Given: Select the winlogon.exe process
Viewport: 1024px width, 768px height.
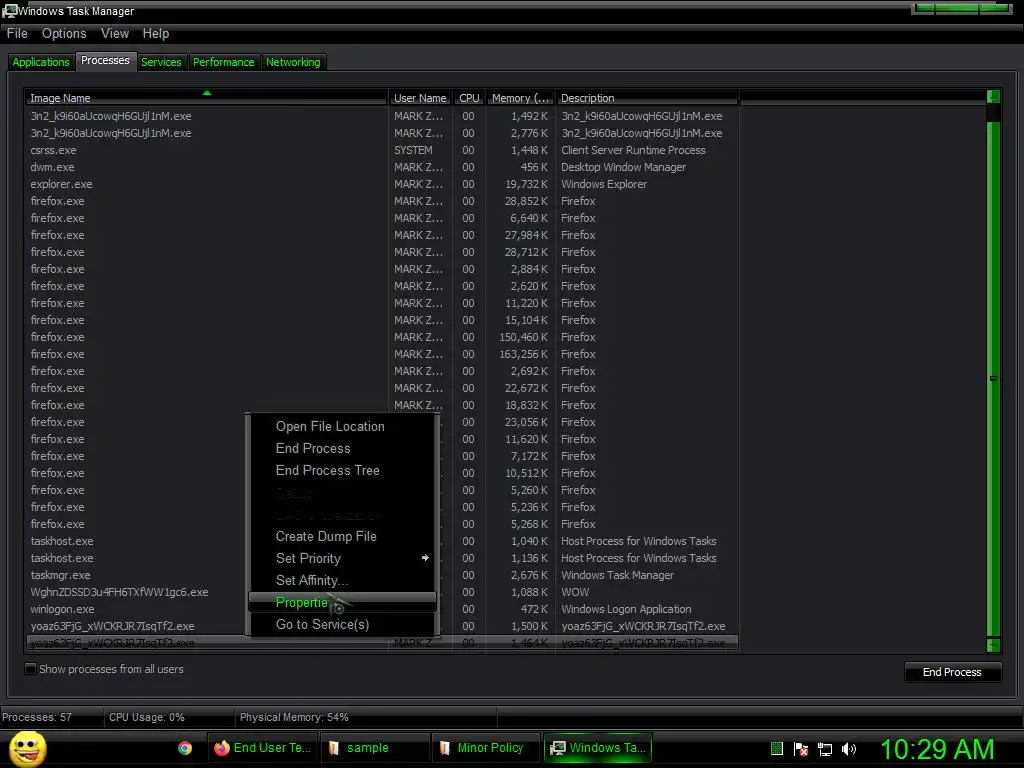Looking at the screenshot, I should (x=381, y=609).
